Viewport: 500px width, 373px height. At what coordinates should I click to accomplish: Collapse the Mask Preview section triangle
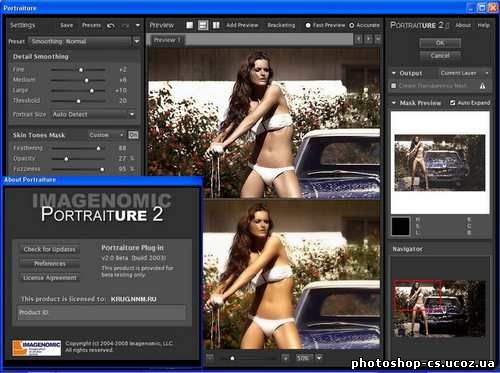394,103
